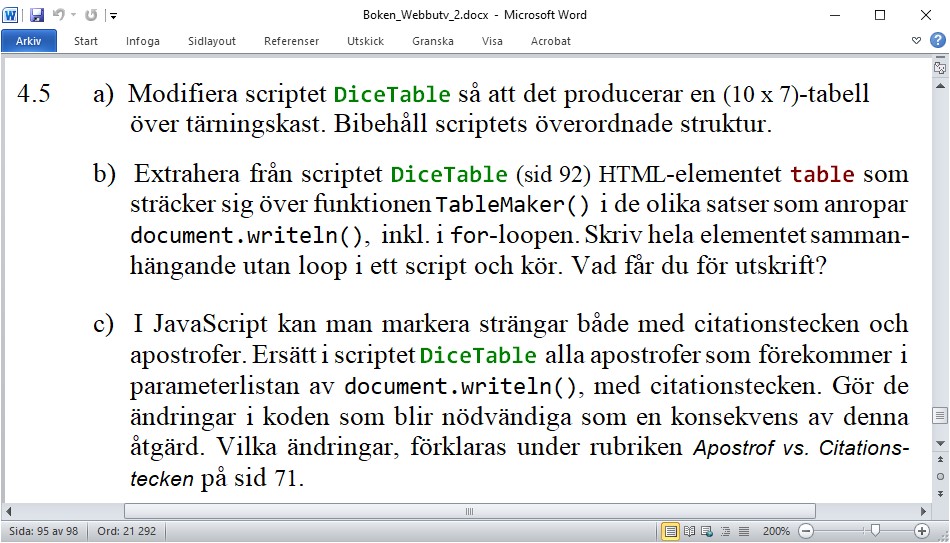Viewport: 950px width, 543px height.
Task: Click the Save icon in Quick Access Toolbar
Action: (37, 15)
